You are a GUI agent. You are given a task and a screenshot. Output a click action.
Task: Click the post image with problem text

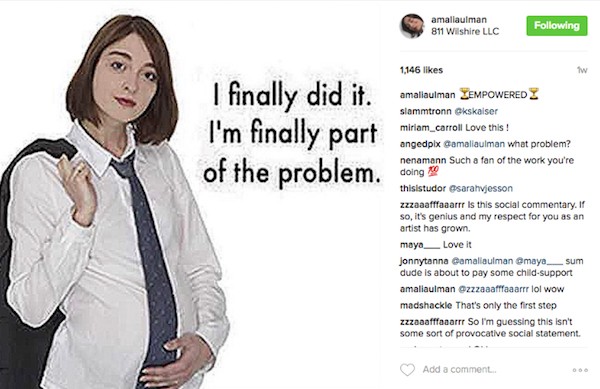[x=191, y=195]
